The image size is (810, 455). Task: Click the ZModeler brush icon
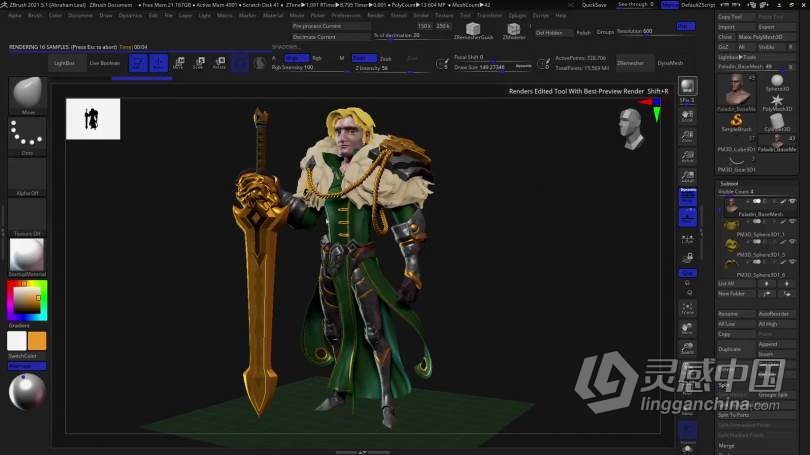tap(513, 31)
